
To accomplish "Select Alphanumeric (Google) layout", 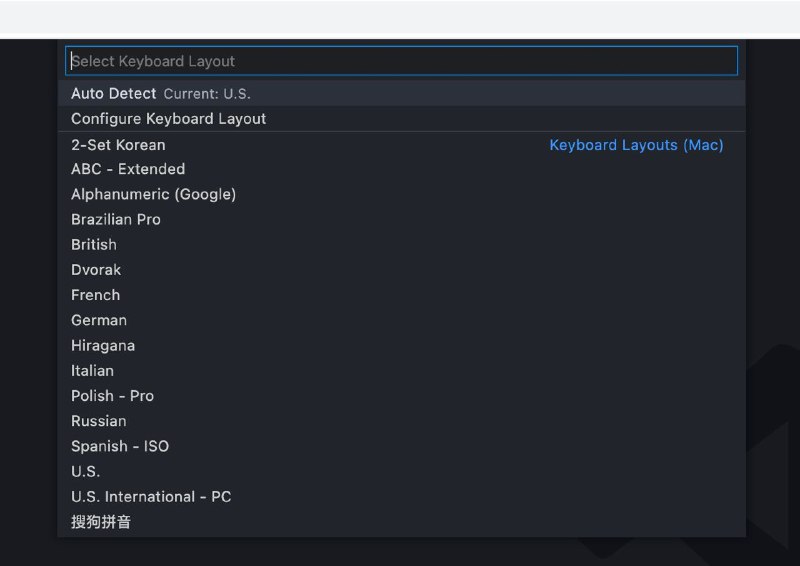I will click(x=153, y=194).
